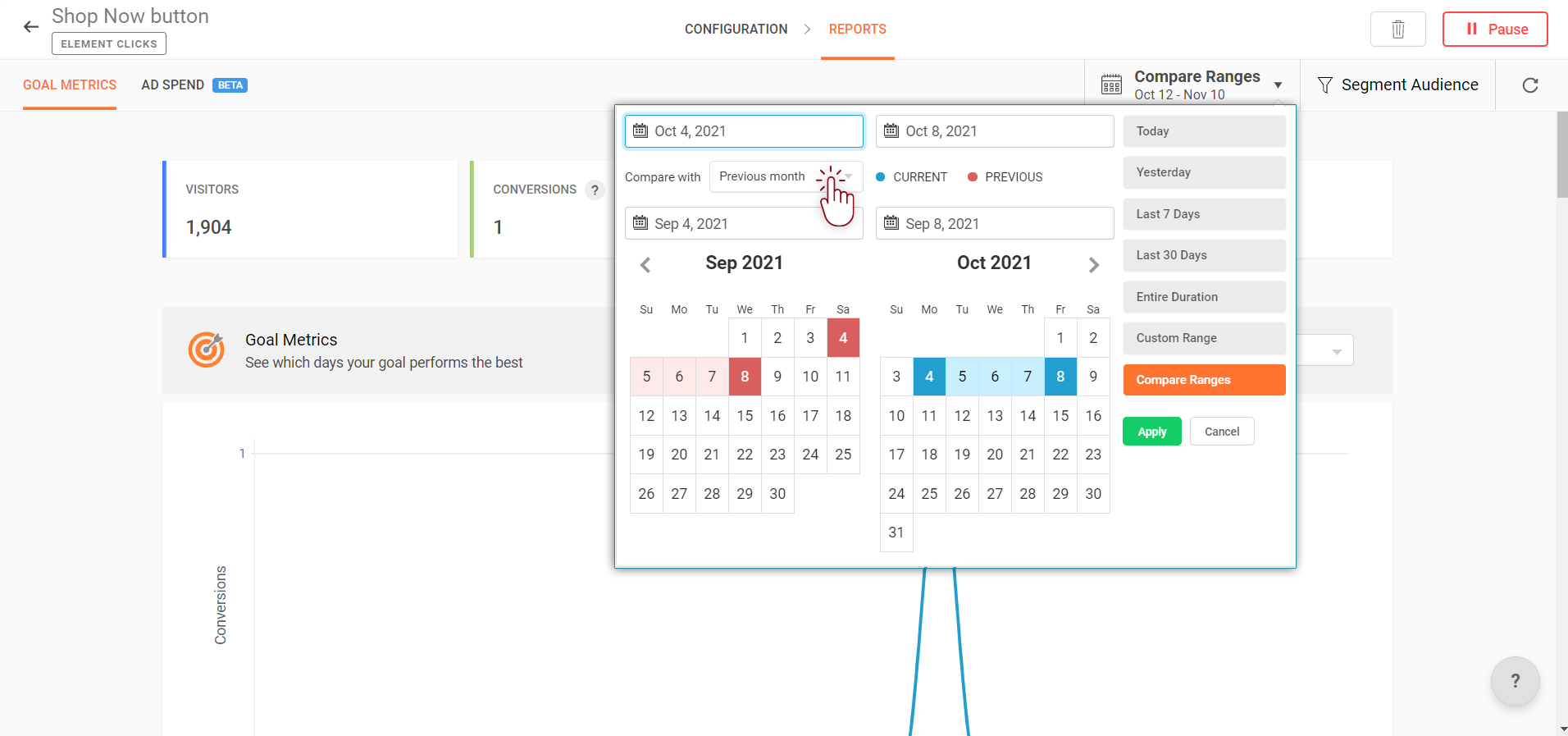Select October 4 in Oct 2021 calendar
The width and height of the screenshot is (1568, 736).
(x=929, y=377)
